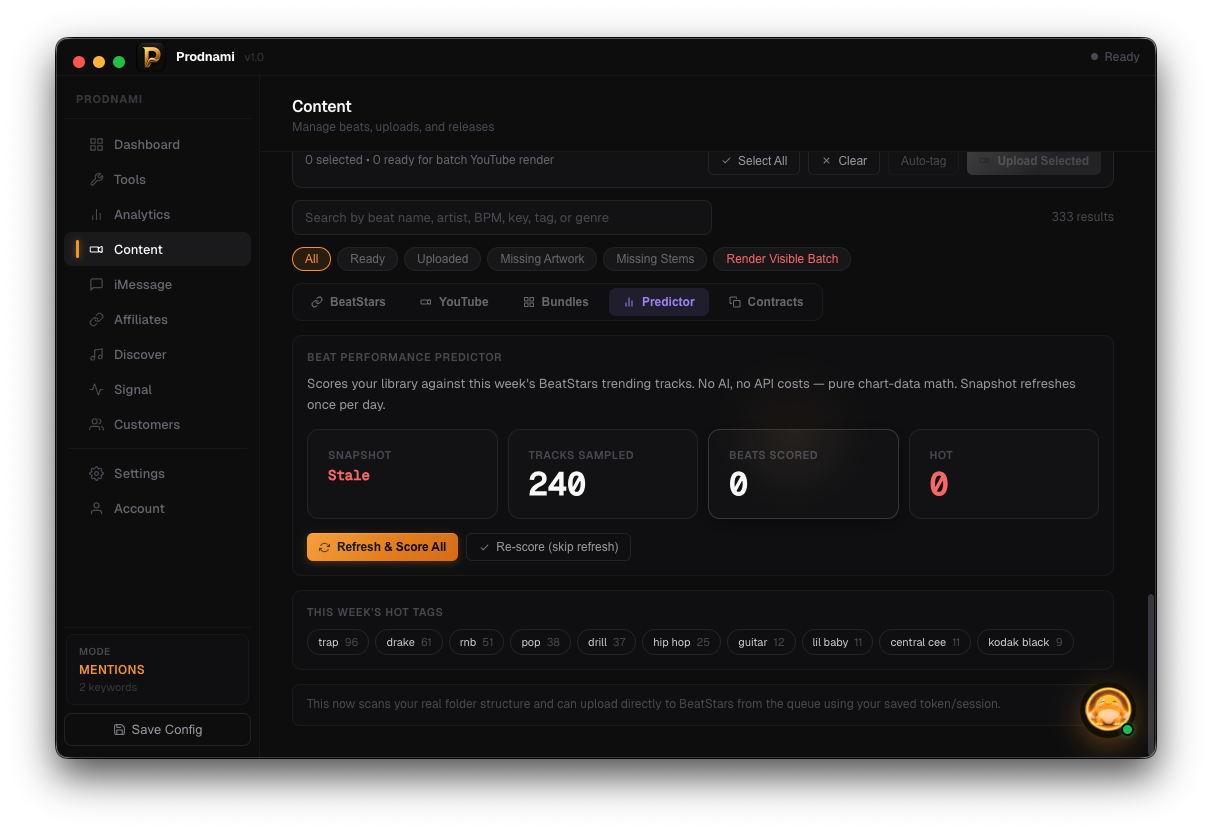Click the yellow minimize window button
Viewport: 1212px width, 832px height.
99,62
